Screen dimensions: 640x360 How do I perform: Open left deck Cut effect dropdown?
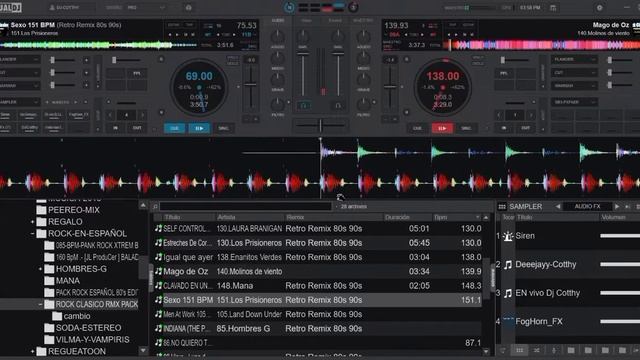point(20,73)
